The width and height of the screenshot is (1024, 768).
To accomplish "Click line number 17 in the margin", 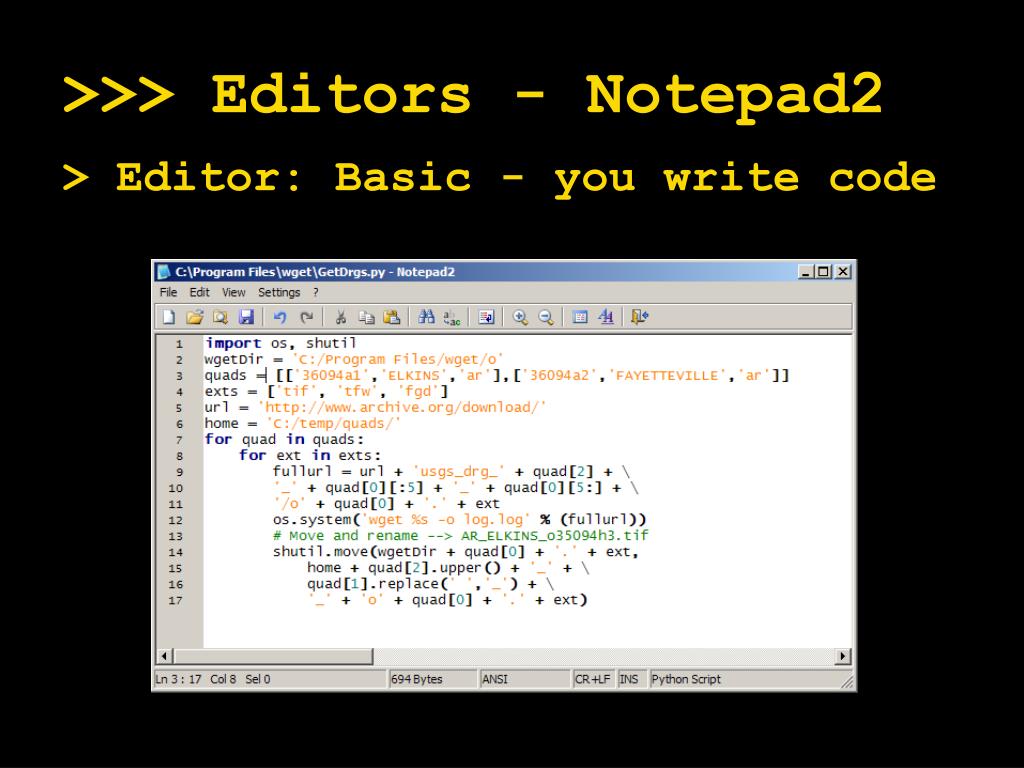I will pyautogui.click(x=176, y=600).
